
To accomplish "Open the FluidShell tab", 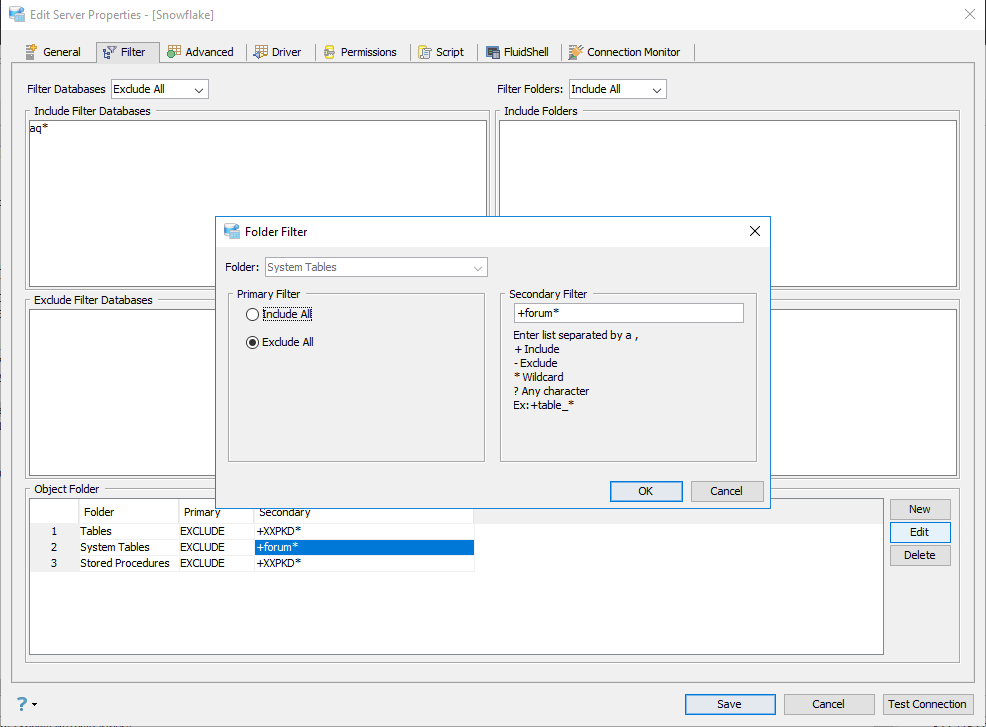I will tap(518, 52).
